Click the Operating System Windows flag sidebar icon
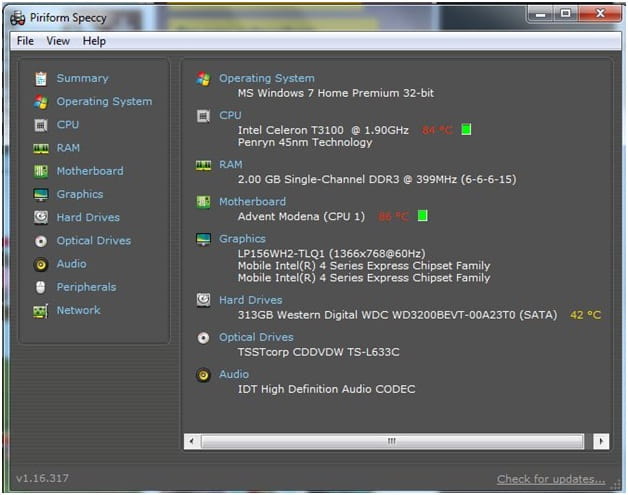The image size is (628, 495). click(x=40, y=102)
